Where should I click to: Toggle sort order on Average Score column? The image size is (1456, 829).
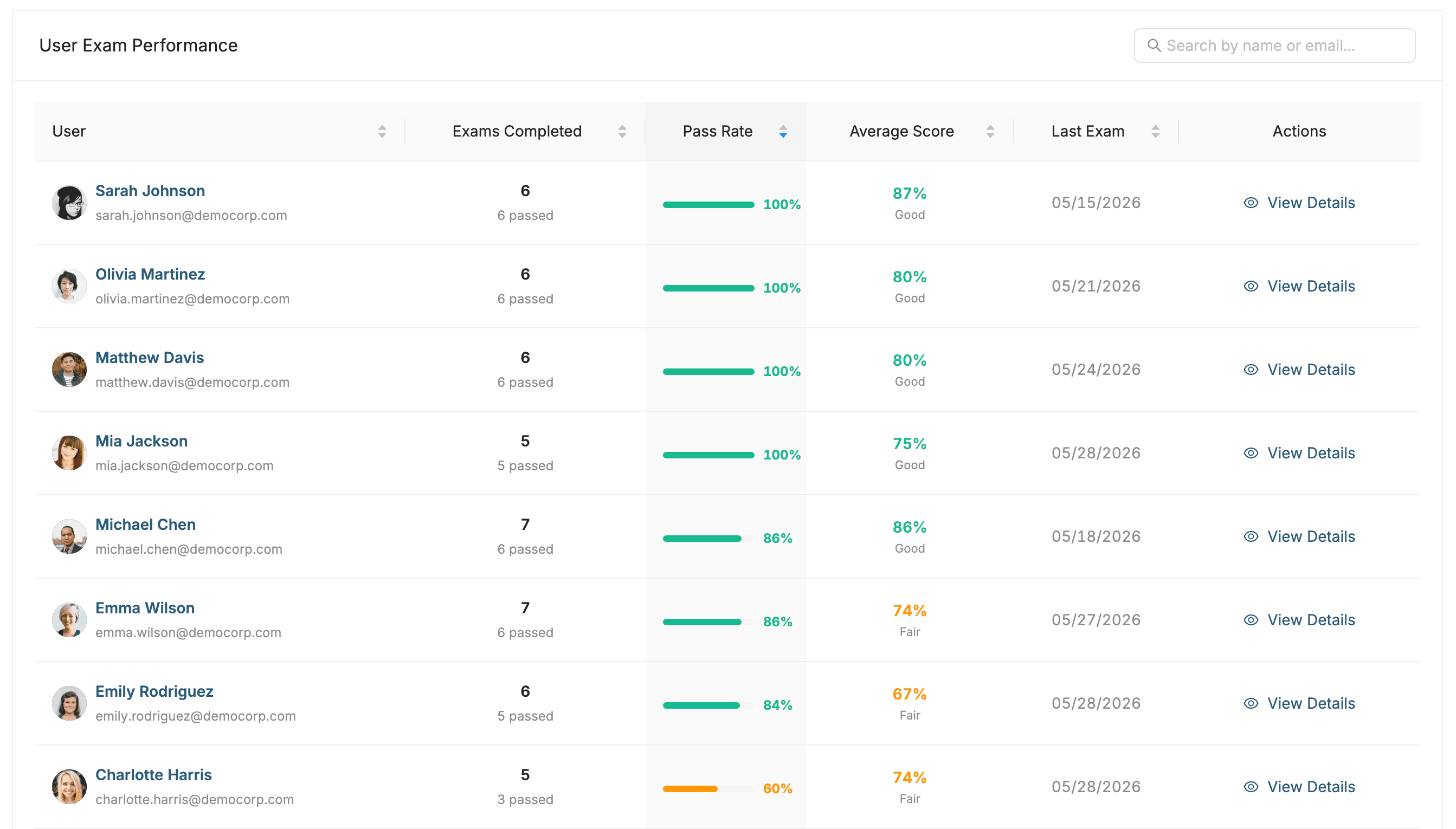[990, 131]
